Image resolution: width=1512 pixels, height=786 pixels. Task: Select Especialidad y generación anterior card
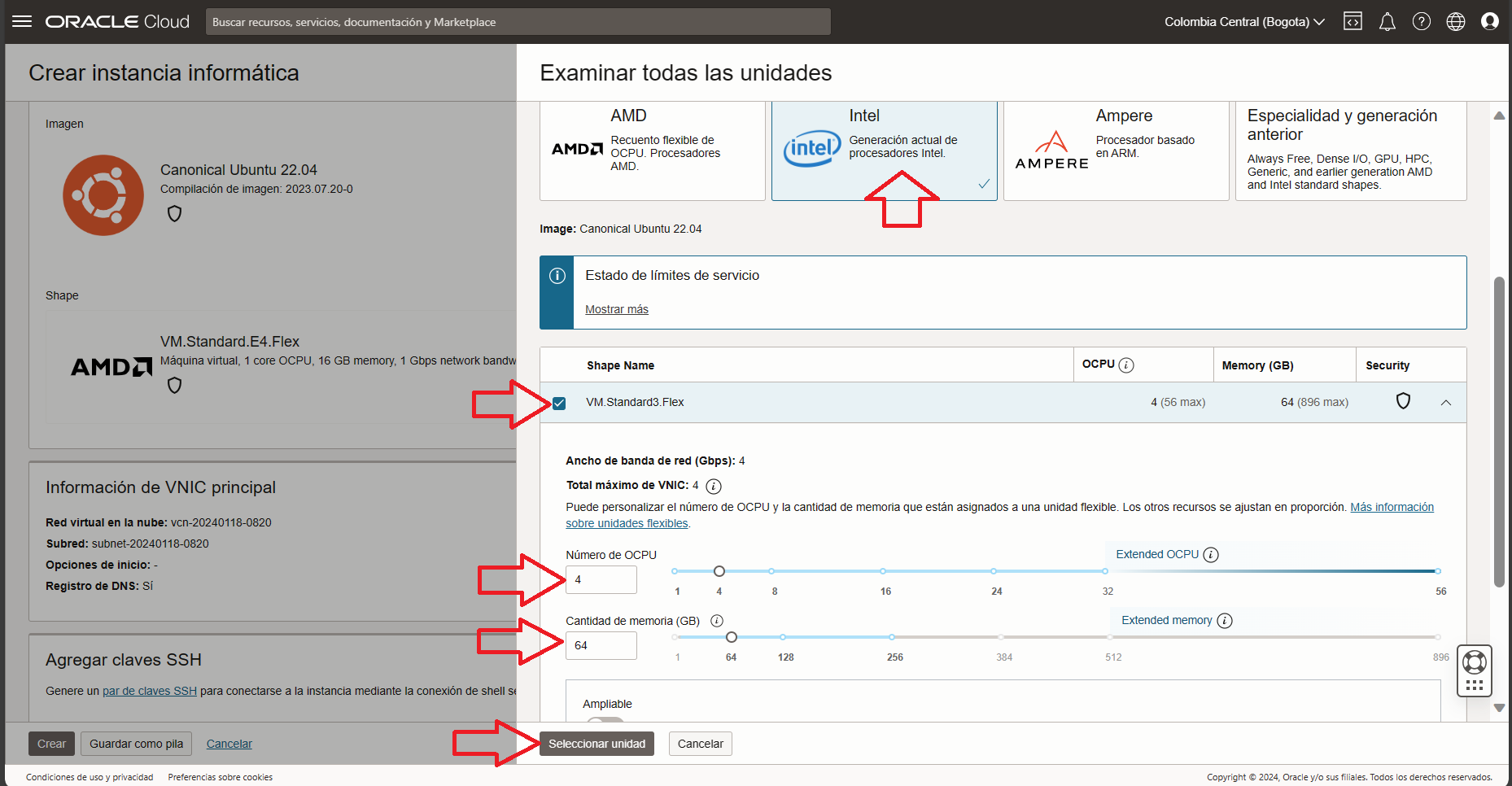pyautogui.click(x=1351, y=151)
